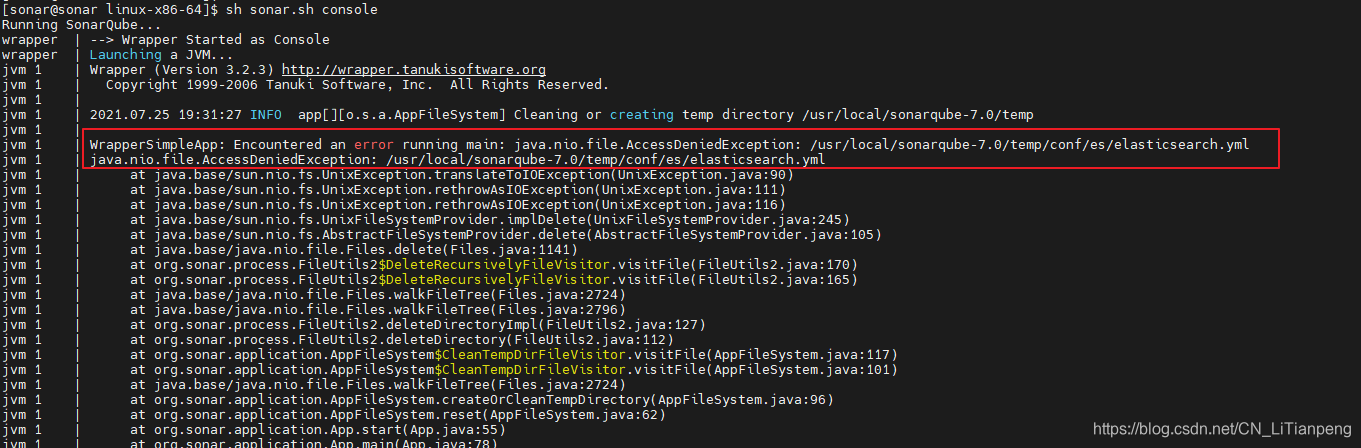This screenshot has width=1361, height=448.
Task: Select the 'Files.java:2796' walkFileTree line
Action: pyautogui.click(x=378, y=310)
